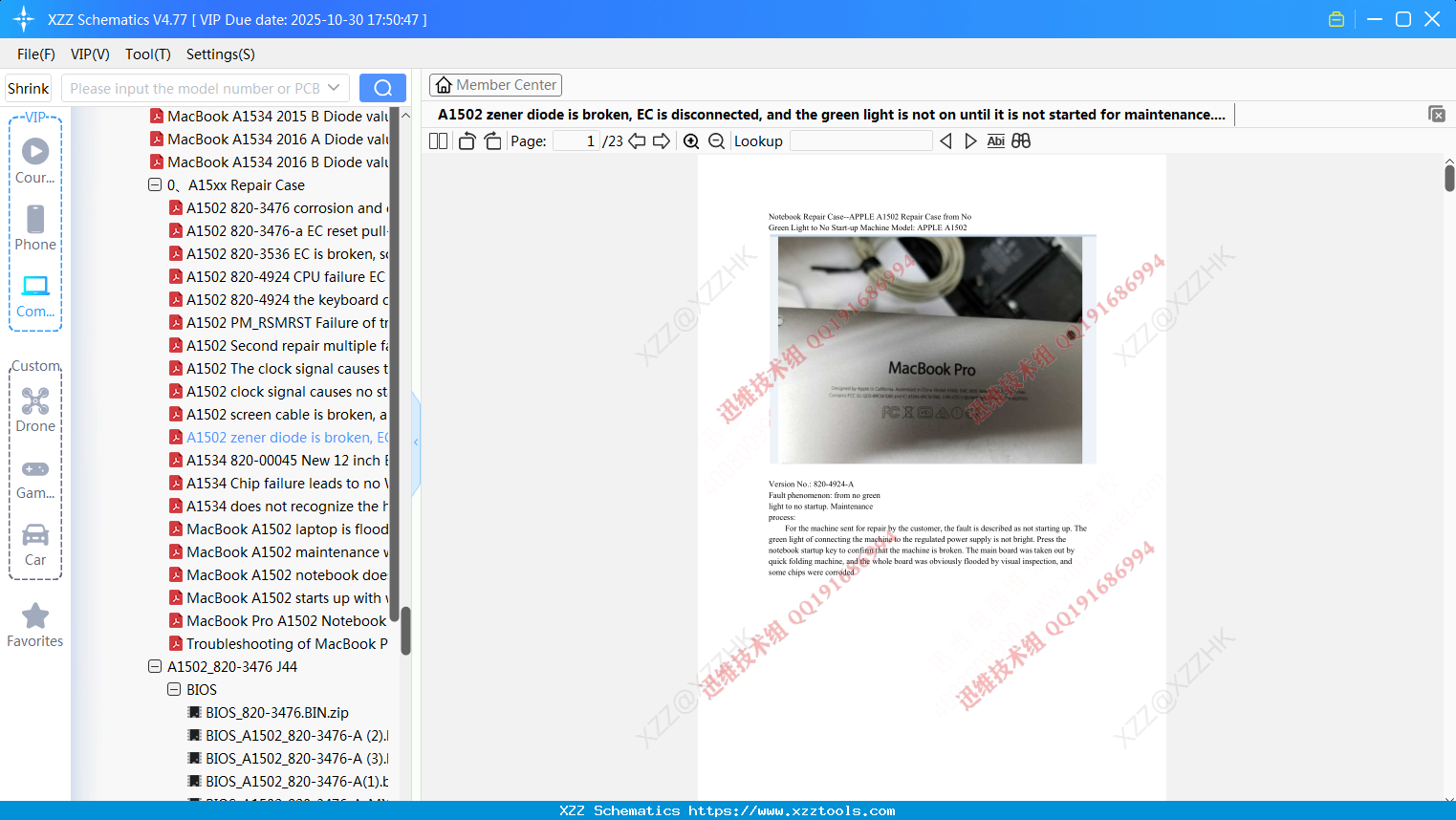Select the Computer category in sidebar

(x=35, y=295)
